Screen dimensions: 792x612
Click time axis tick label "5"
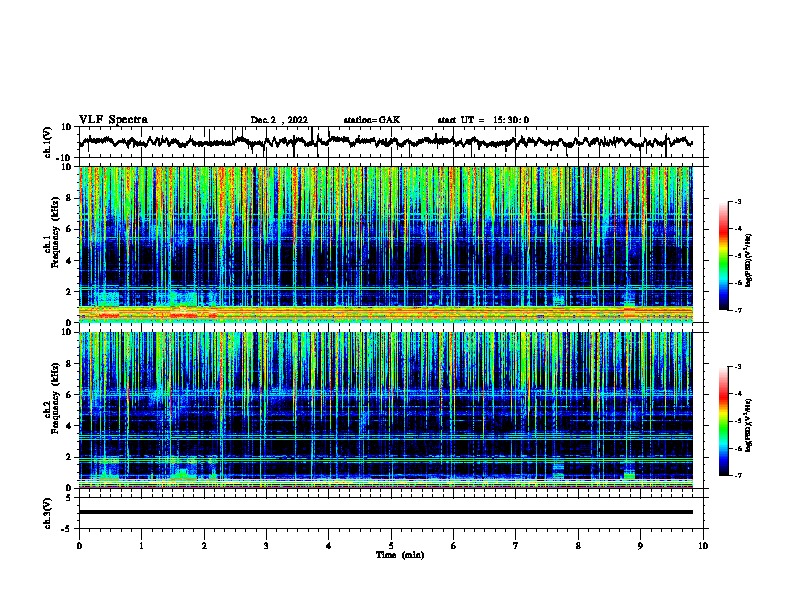click(x=391, y=546)
